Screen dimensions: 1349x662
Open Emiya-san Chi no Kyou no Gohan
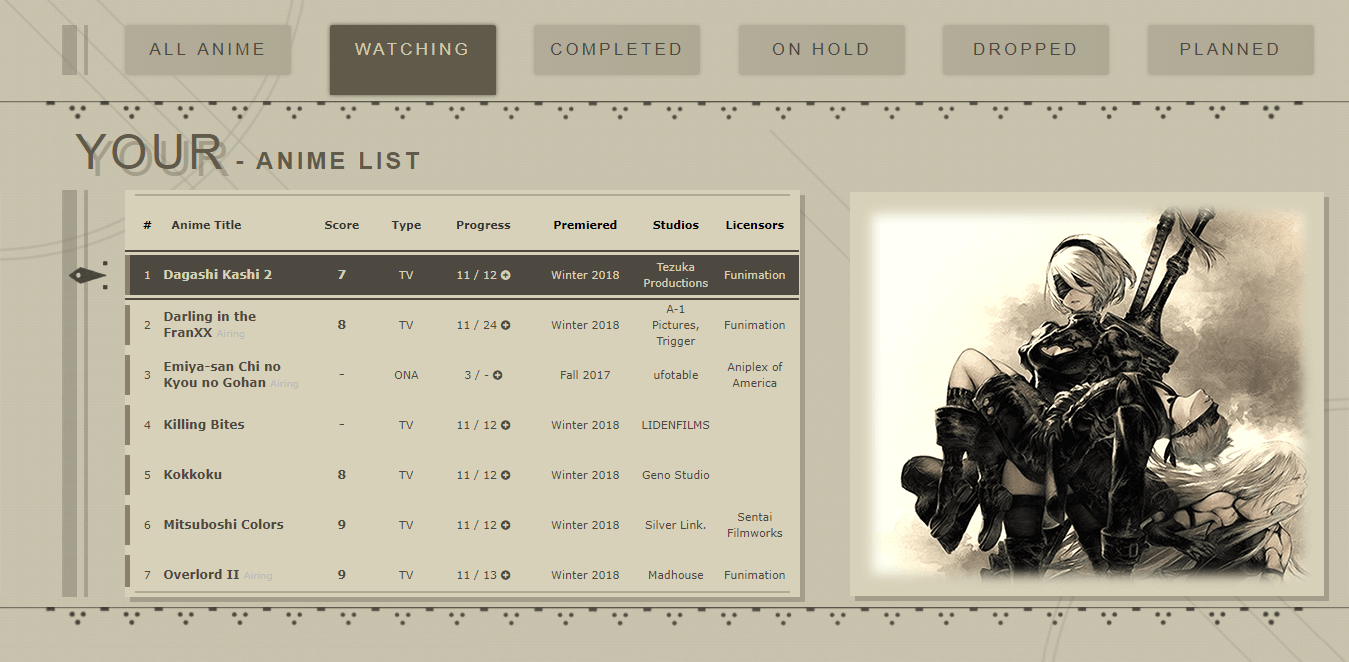[222, 375]
